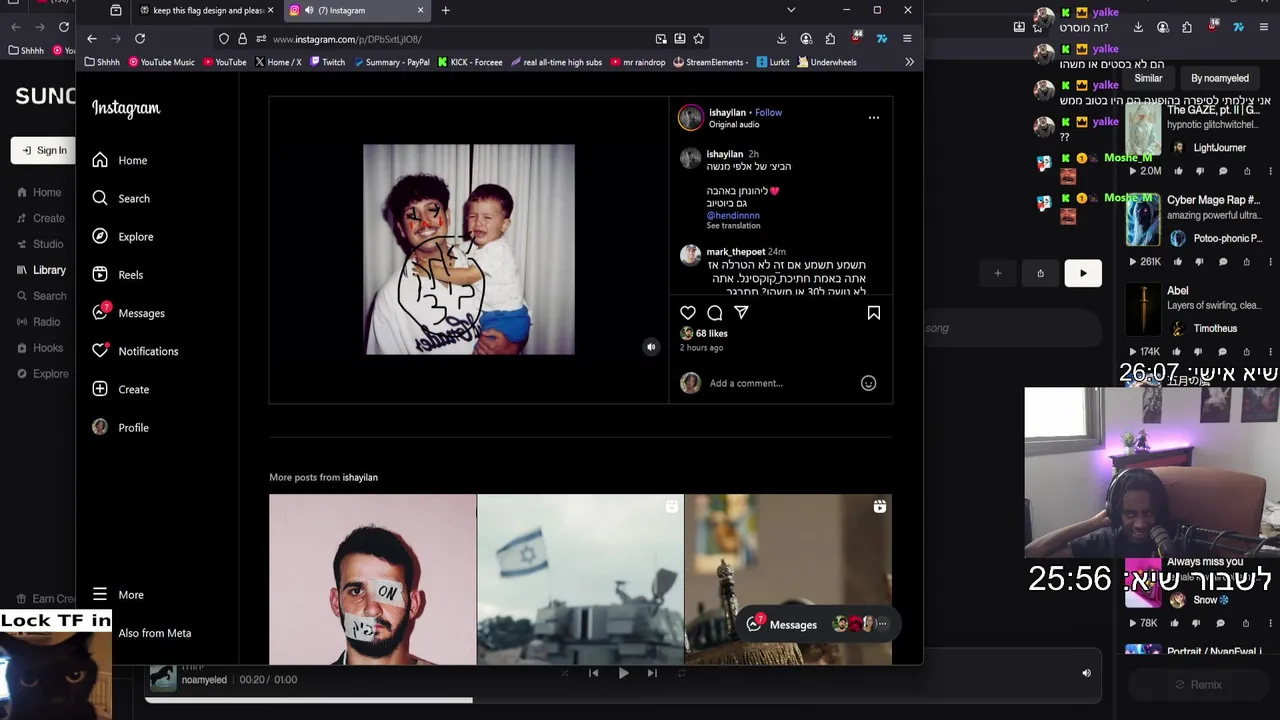Open tank with flag post thumbnail
The height and width of the screenshot is (720, 1280).
[x=580, y=579]
